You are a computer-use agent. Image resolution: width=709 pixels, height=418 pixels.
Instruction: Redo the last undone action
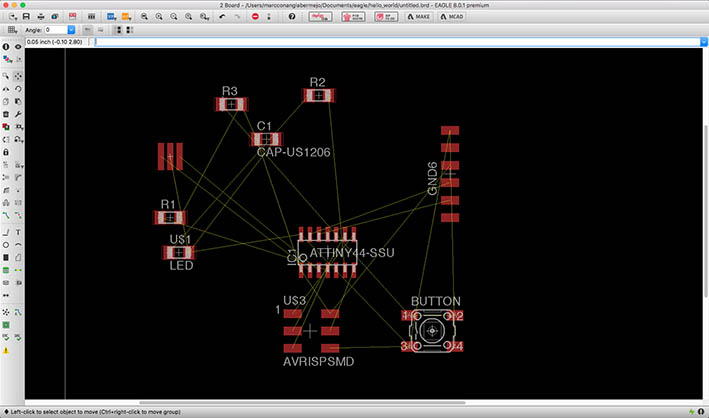point(237,17)
